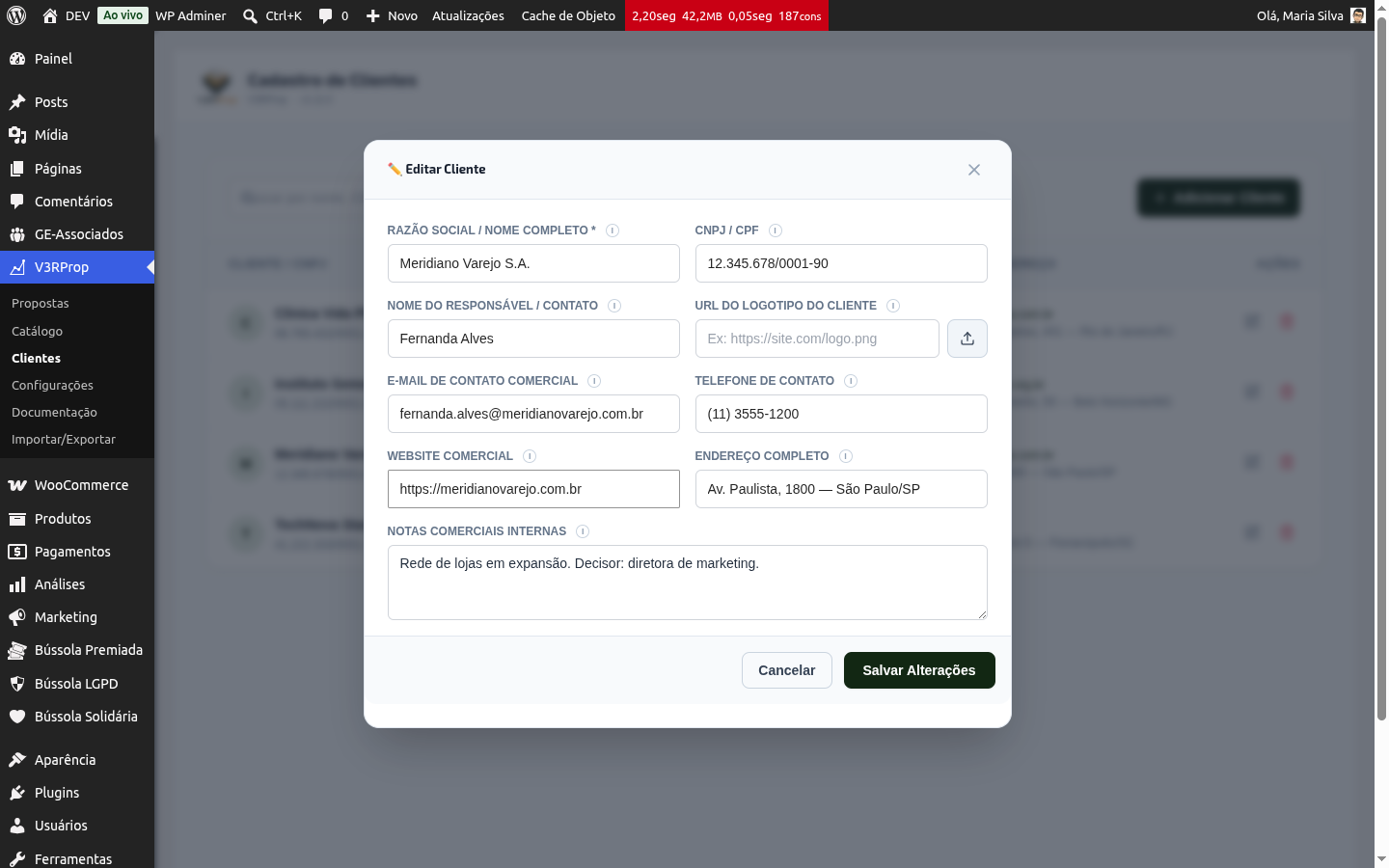Show info tooltip for URL do Logotipo

coord(893,306)
